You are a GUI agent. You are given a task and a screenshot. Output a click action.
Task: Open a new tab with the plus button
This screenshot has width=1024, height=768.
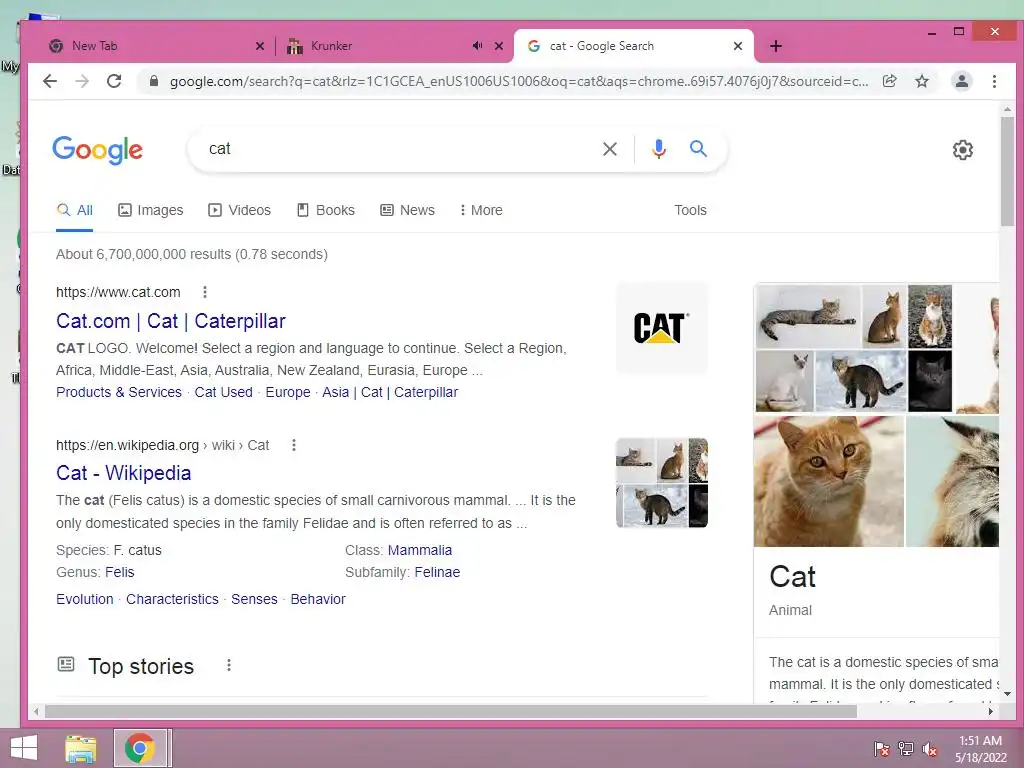click(776, 46)
